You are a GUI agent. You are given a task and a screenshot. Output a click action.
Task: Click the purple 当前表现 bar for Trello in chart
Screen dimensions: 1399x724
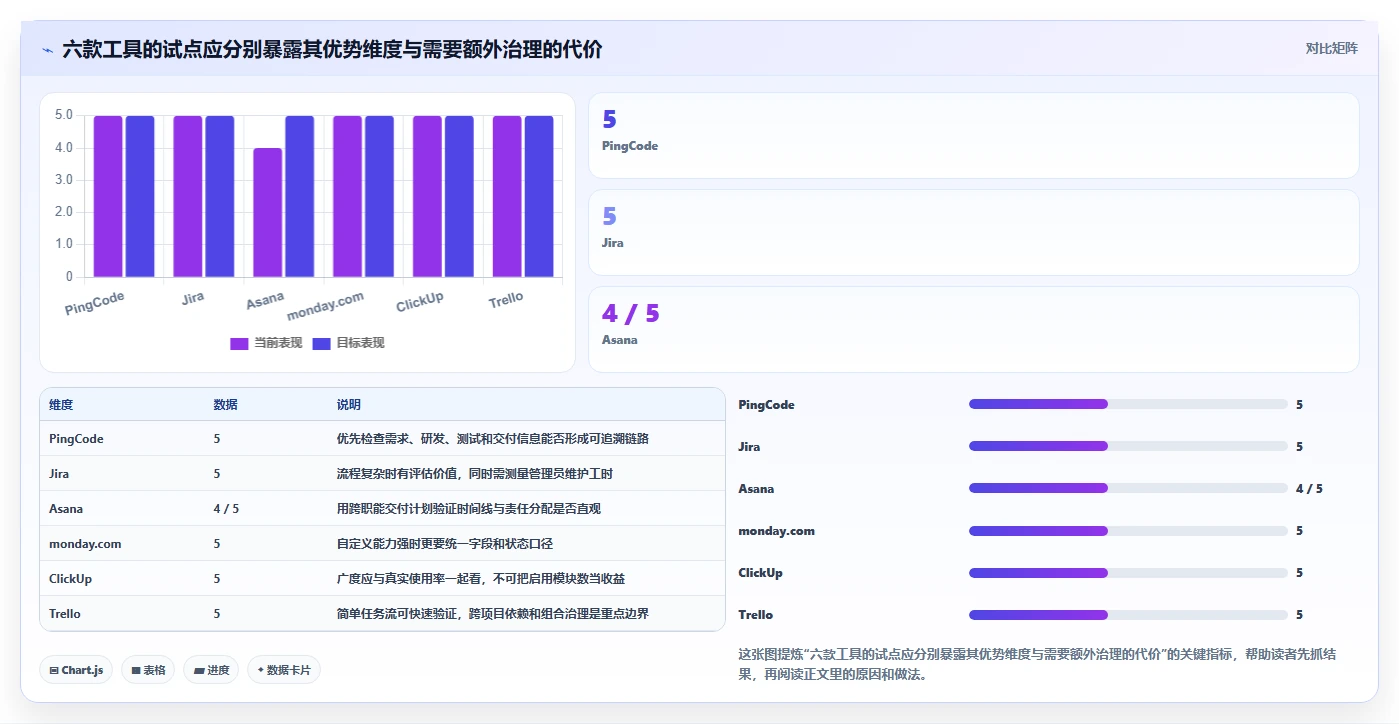pos(507,196)
